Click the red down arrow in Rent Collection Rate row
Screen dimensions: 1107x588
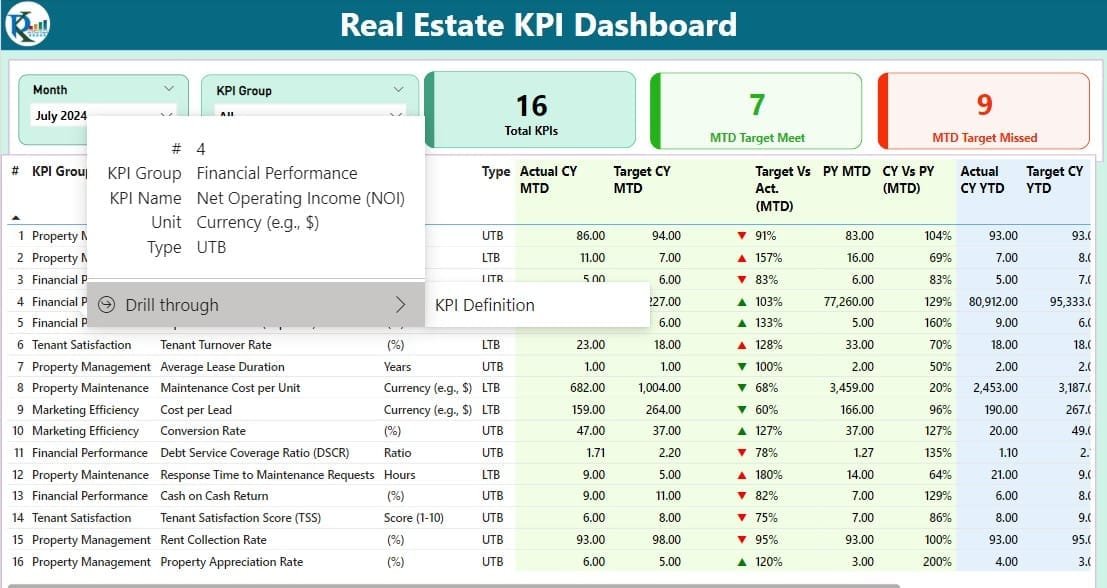pos(741,541)
